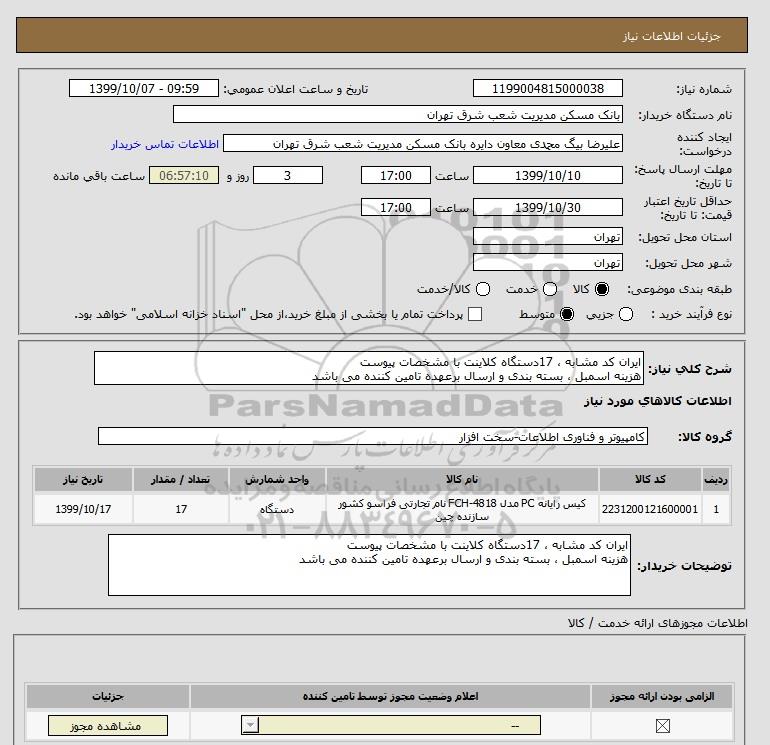Click the واحد شمارش column header
This screenshot has width=770, height=745.
[277, 479]
